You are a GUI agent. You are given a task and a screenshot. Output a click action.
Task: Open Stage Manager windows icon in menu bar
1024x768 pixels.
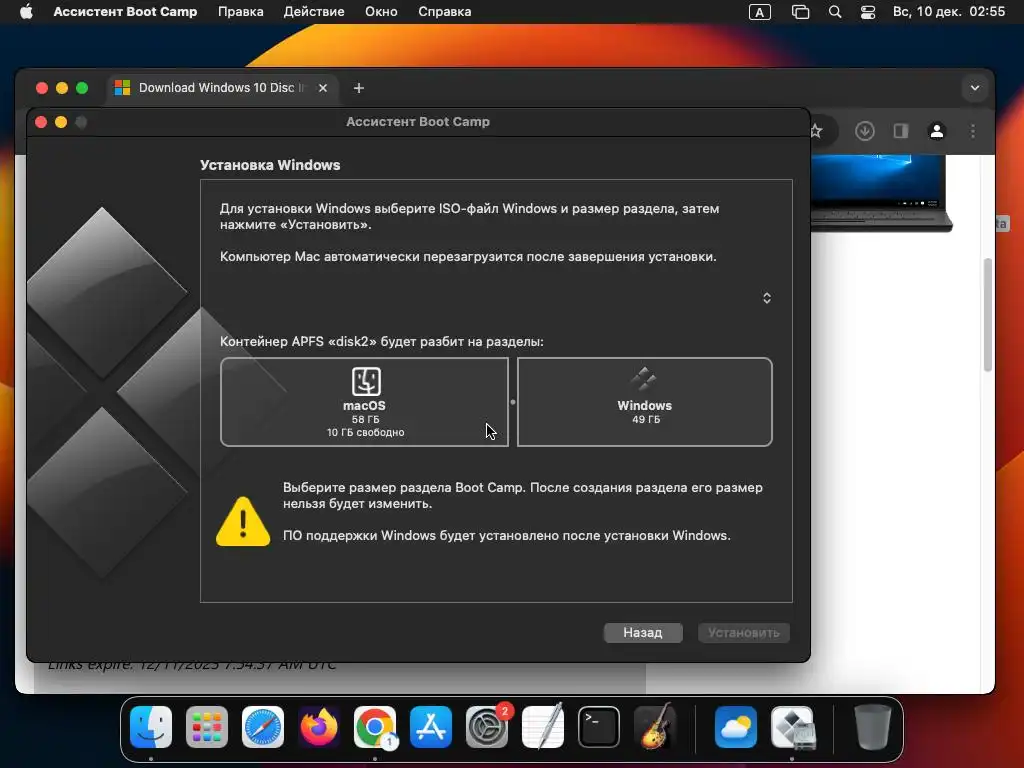(x=800, y=12)
